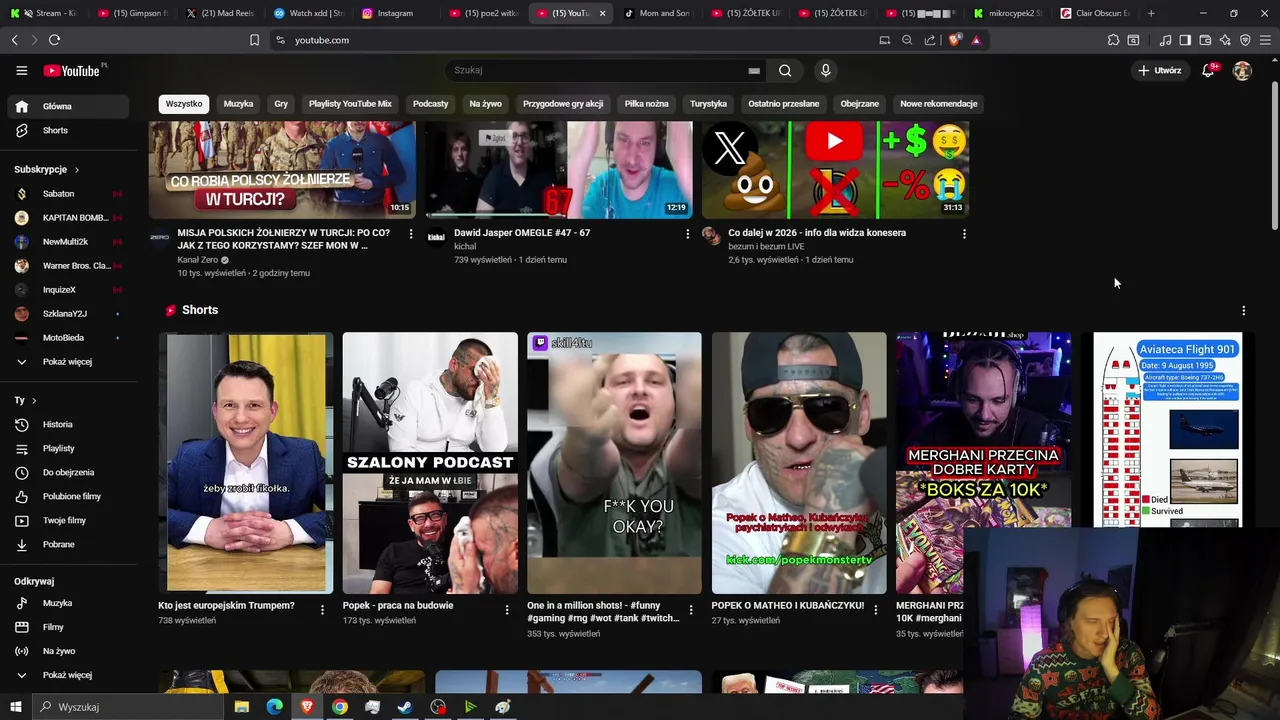Viewport: 1280px width, 720px height.
Task: Open Polubione filmy liked videos
Action: (x=68, y=496)
